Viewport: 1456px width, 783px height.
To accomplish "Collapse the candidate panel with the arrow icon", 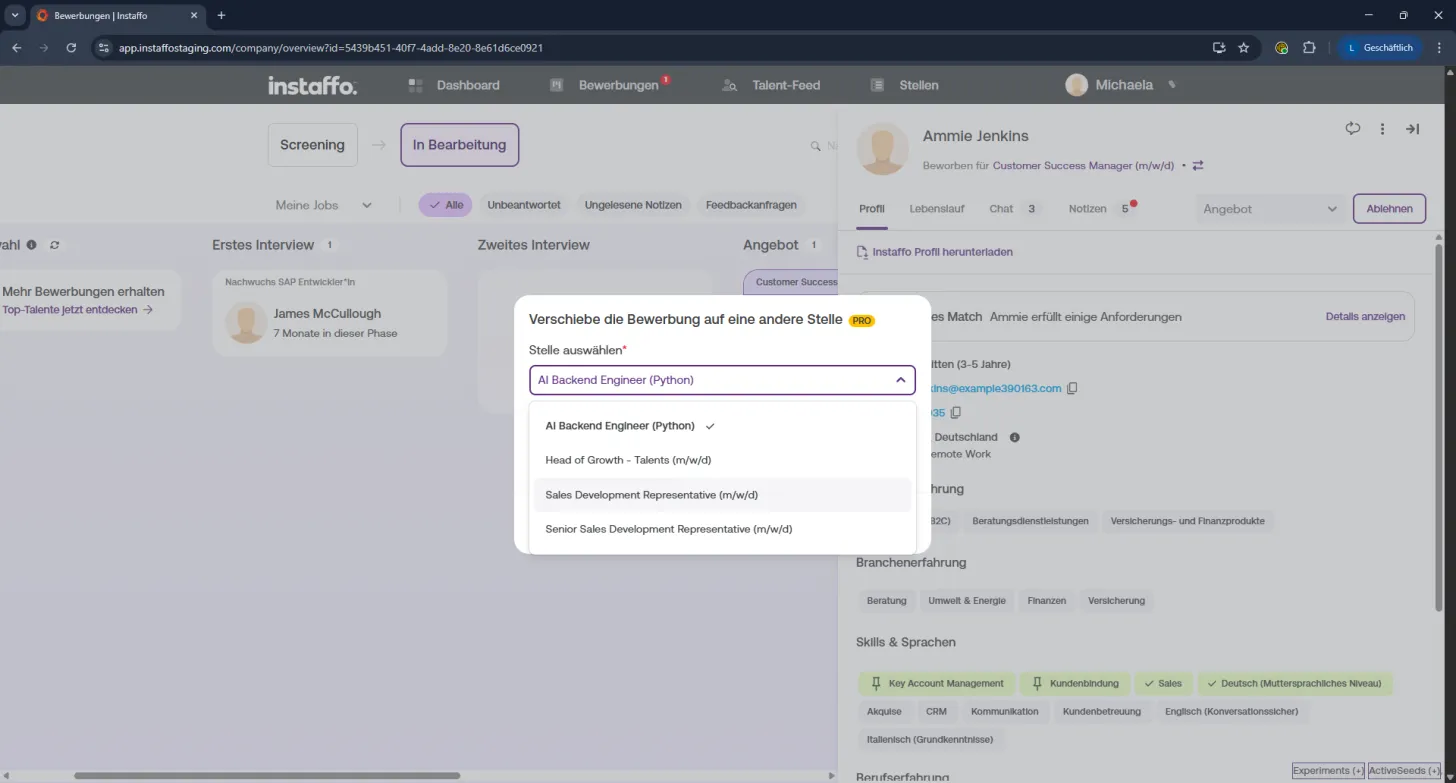I will (1412, 129).
